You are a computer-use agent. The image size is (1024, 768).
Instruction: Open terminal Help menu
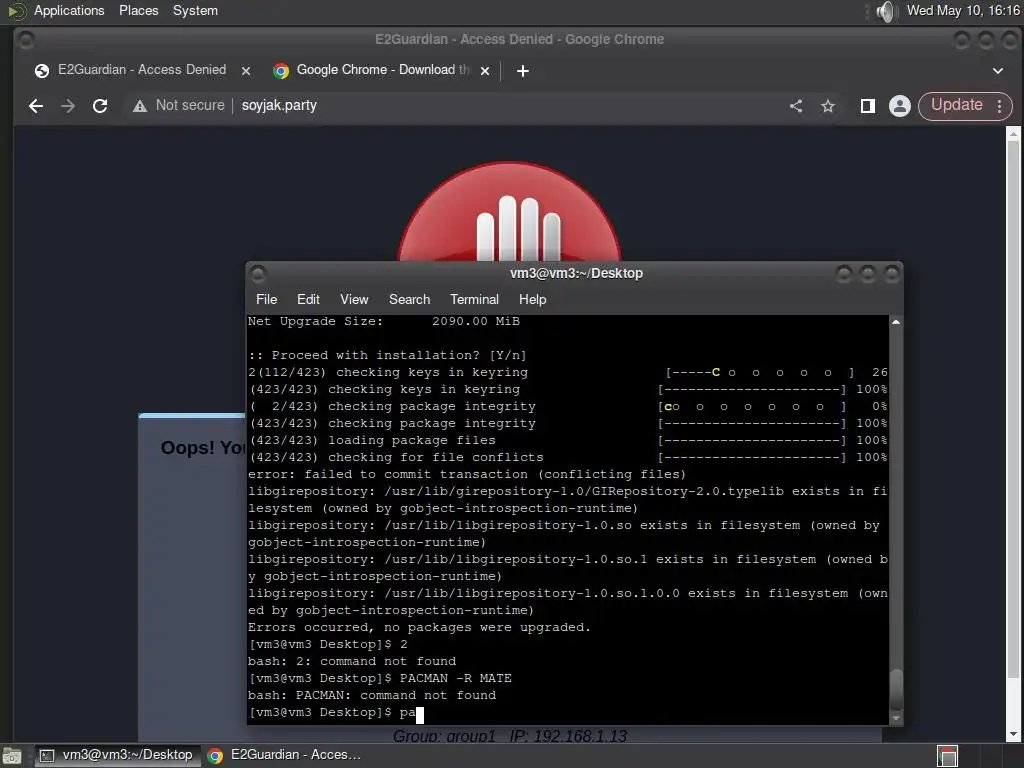pos(532,299)
